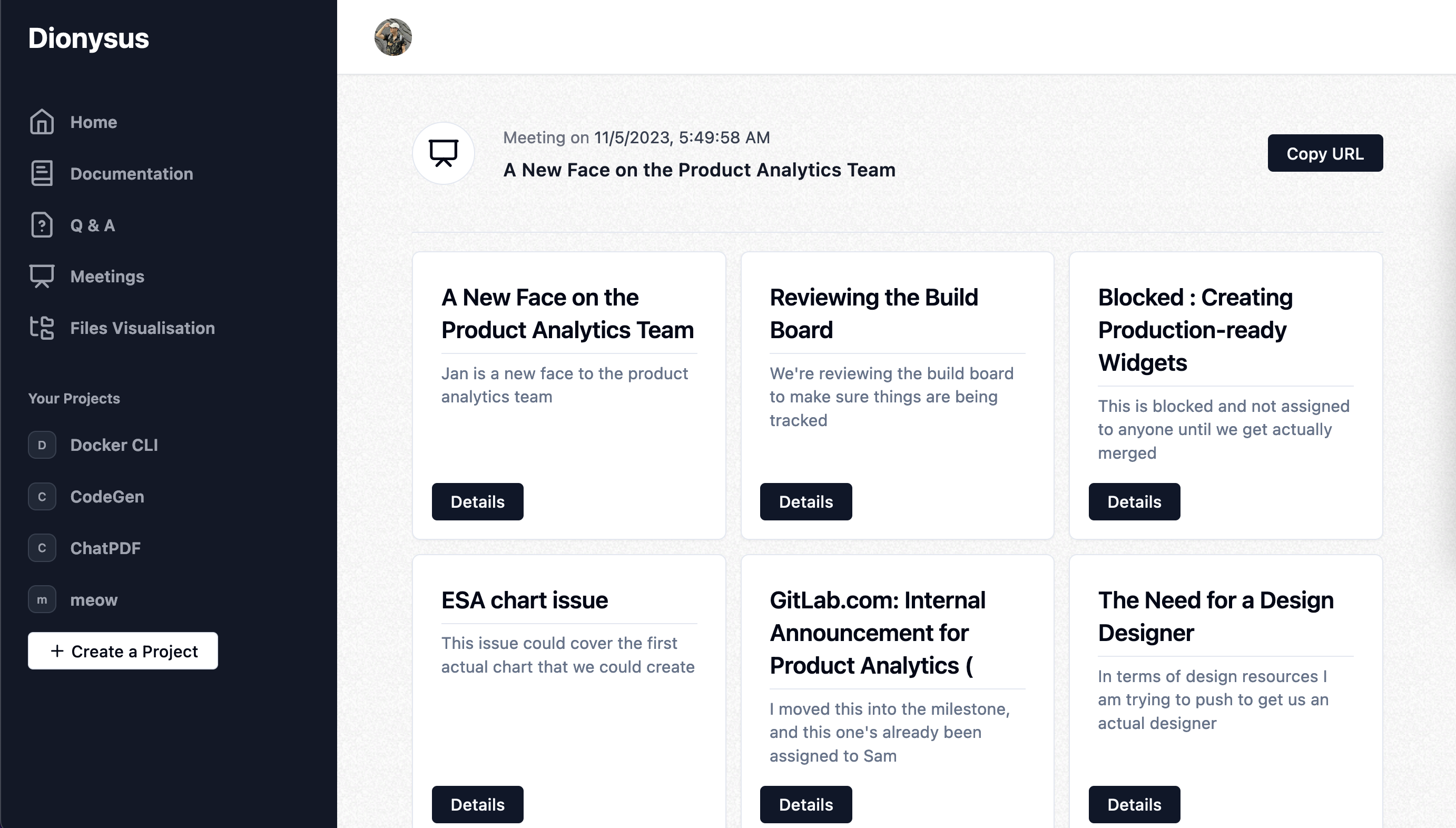Image resolution: width=1456 pixels, height=828 pixels.
Task: Click the user profile avatar
Action: (392, 37)
